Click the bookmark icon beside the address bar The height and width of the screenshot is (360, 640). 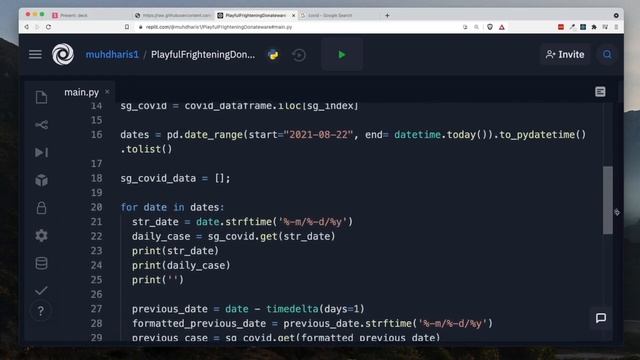(127, 27)
